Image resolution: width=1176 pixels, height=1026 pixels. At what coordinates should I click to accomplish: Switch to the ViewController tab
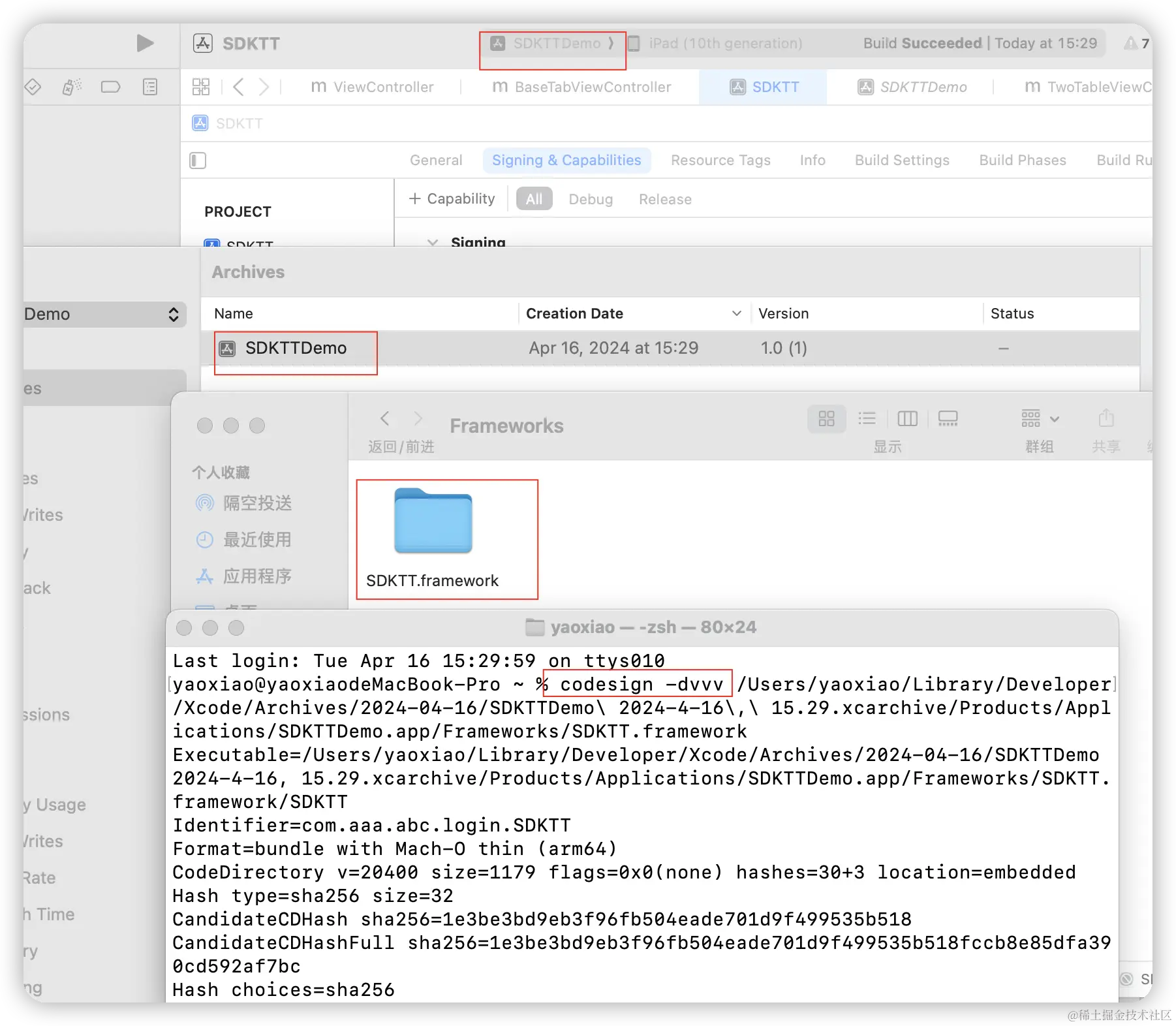click(x=372, y=87)
